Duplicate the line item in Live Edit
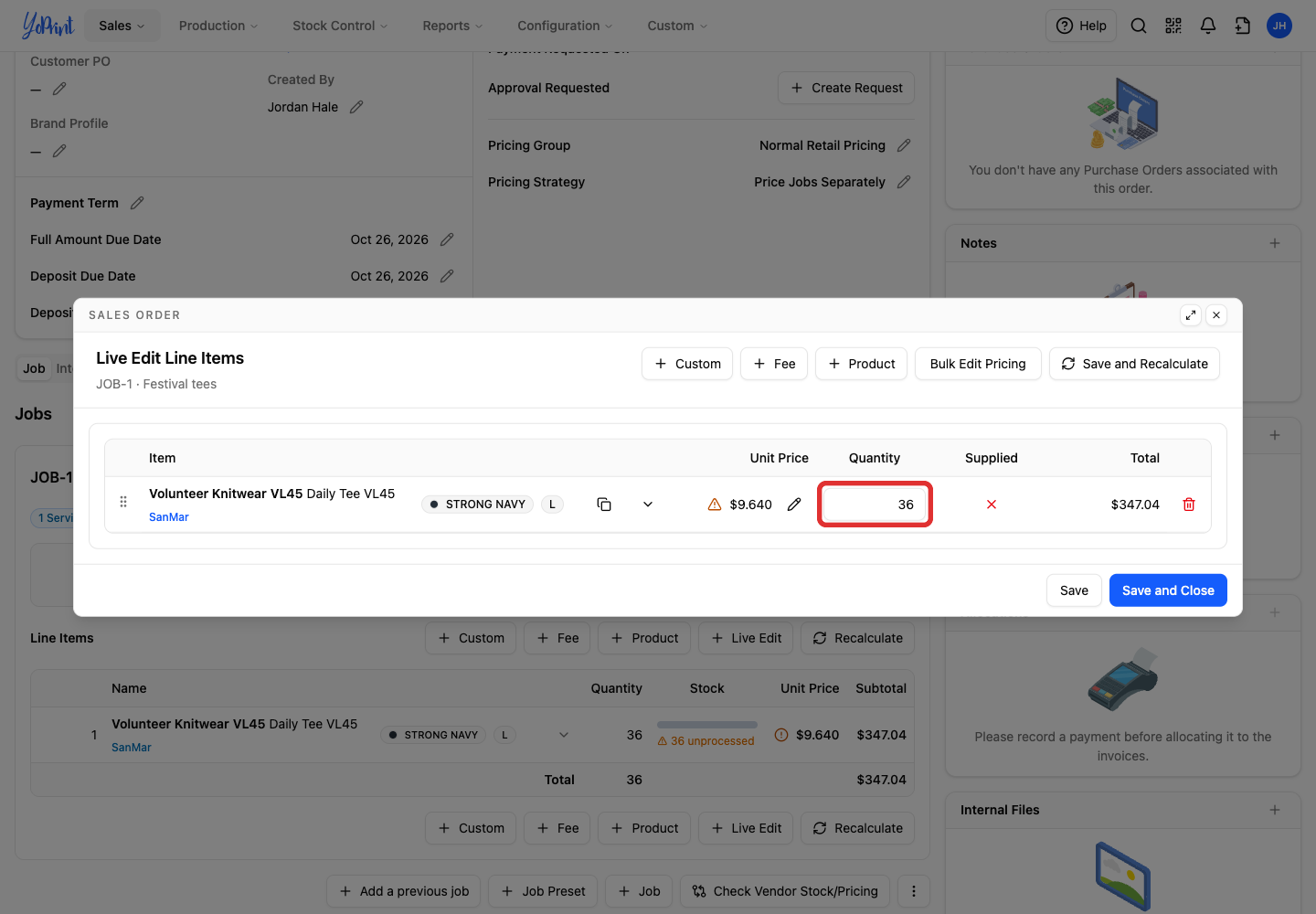Screen dimensions: 1316x914 tap(604, 505)
